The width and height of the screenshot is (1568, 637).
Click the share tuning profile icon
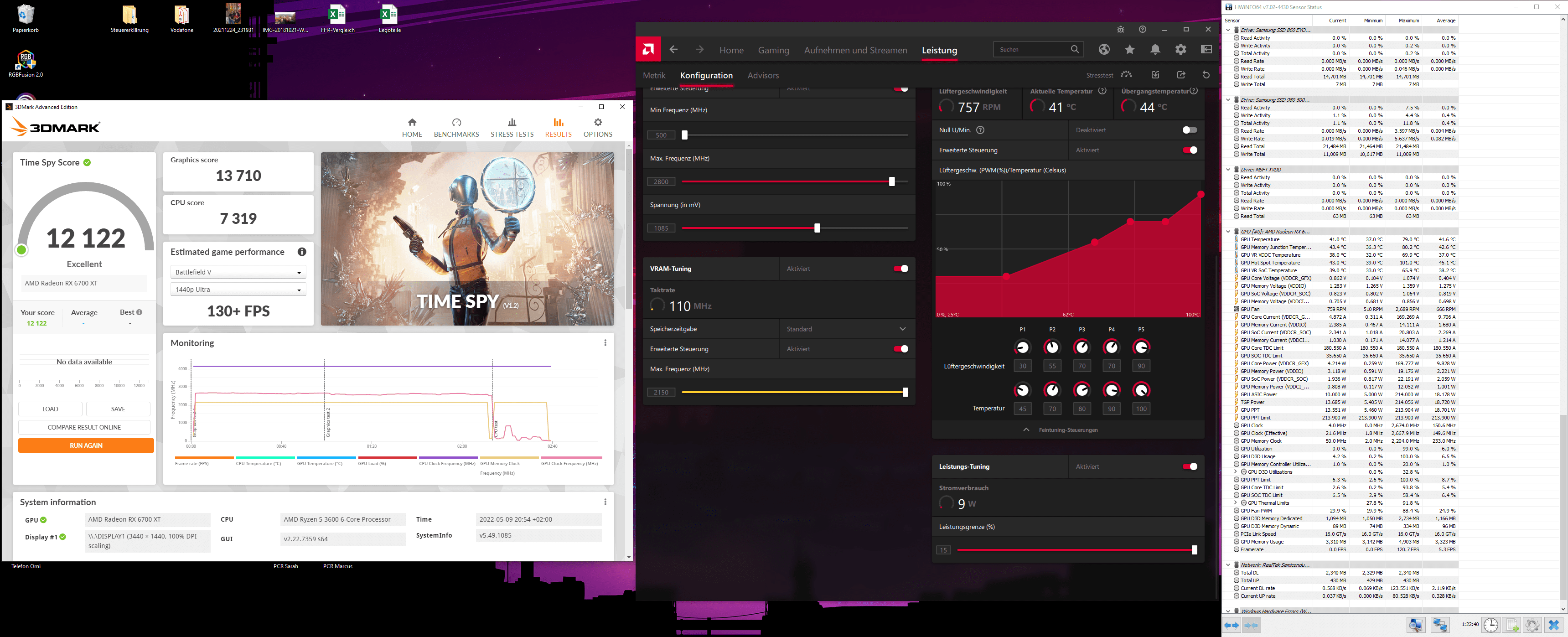(1181, 74)
